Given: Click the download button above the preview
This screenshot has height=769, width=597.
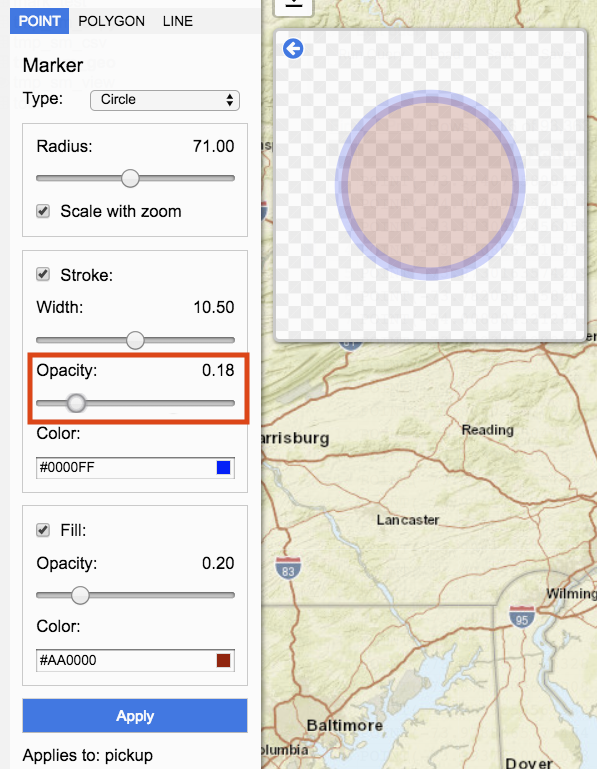Looking at the screenshot, I should pyautogui.click(x=293, y=6).
